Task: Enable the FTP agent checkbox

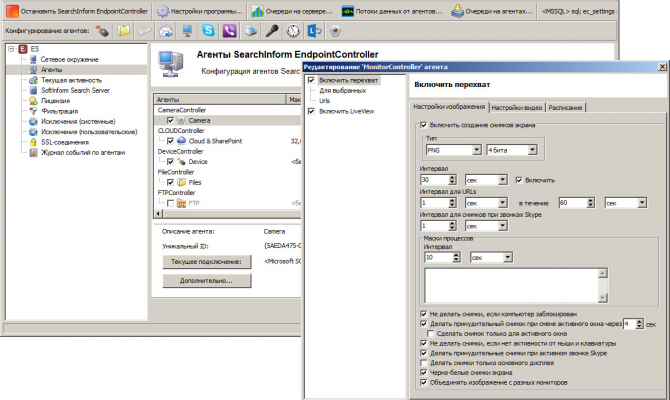Action: [x=170, y=203]
